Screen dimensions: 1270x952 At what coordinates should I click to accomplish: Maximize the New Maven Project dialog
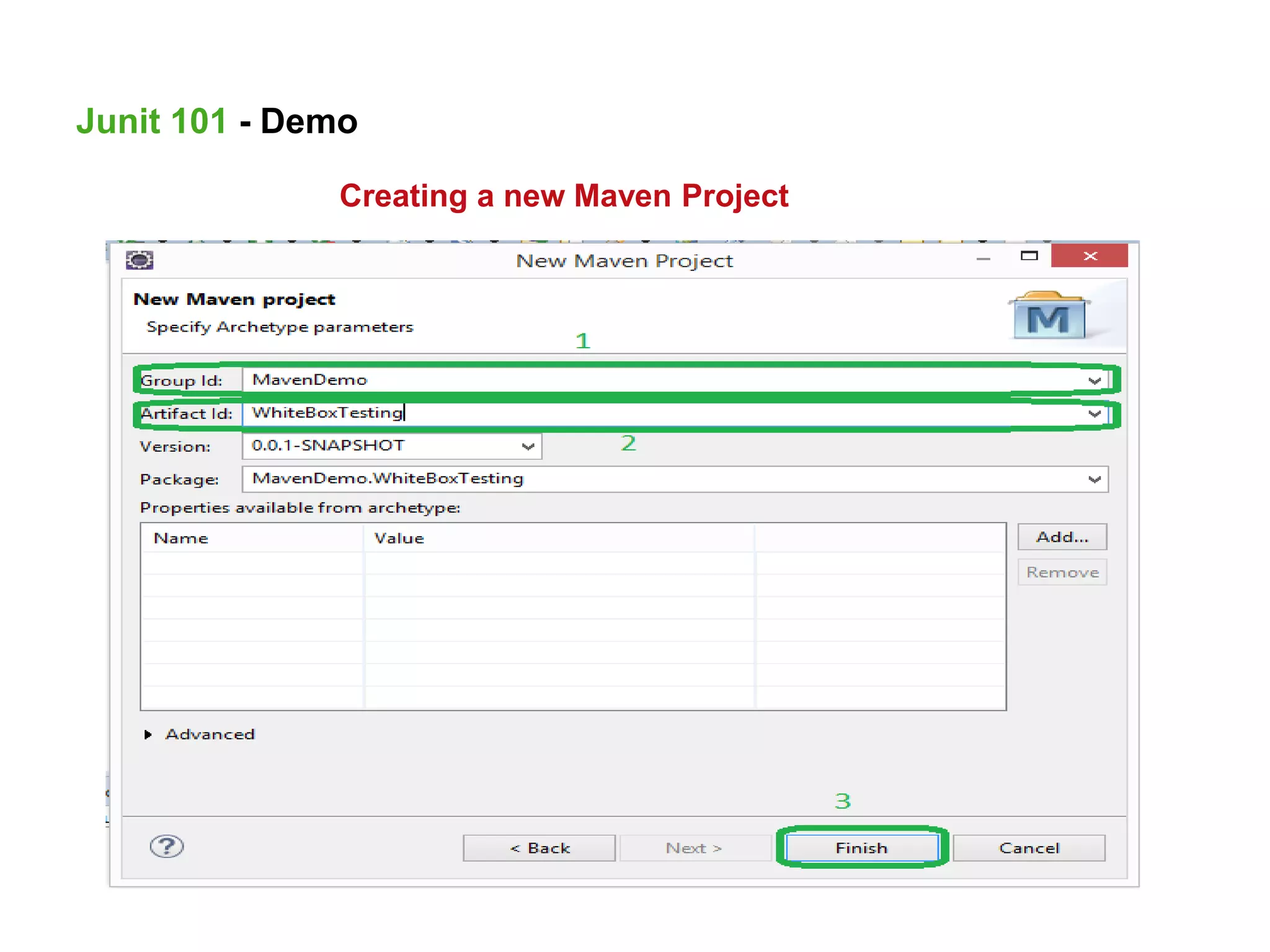pyautogui.click(x=1029, y=256)
